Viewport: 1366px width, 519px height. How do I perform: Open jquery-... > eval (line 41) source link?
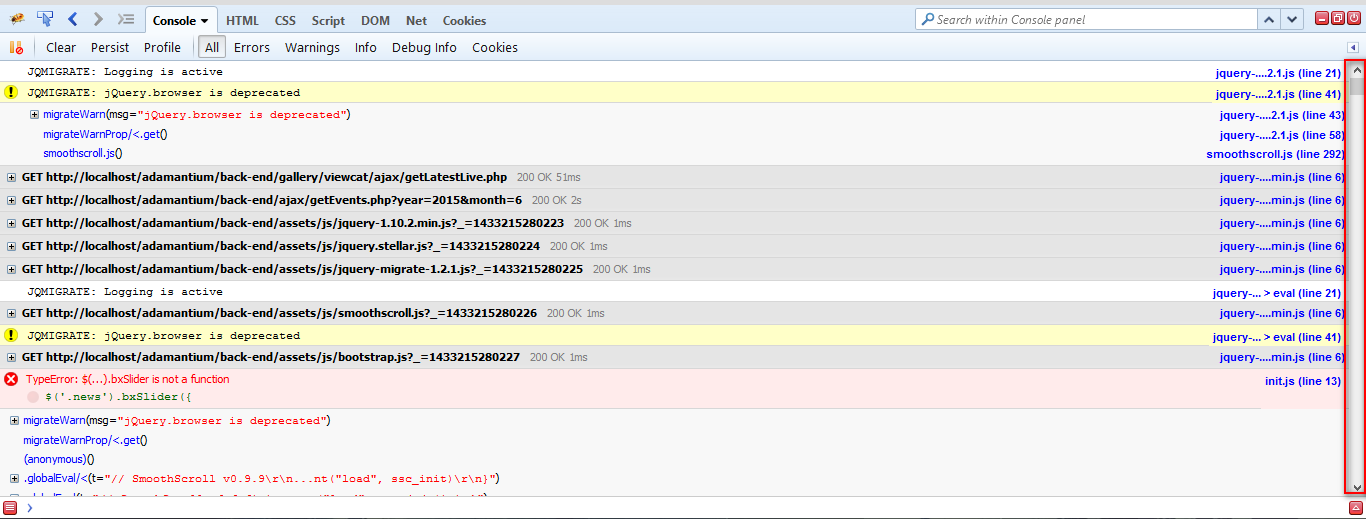tap(1277, 337)
